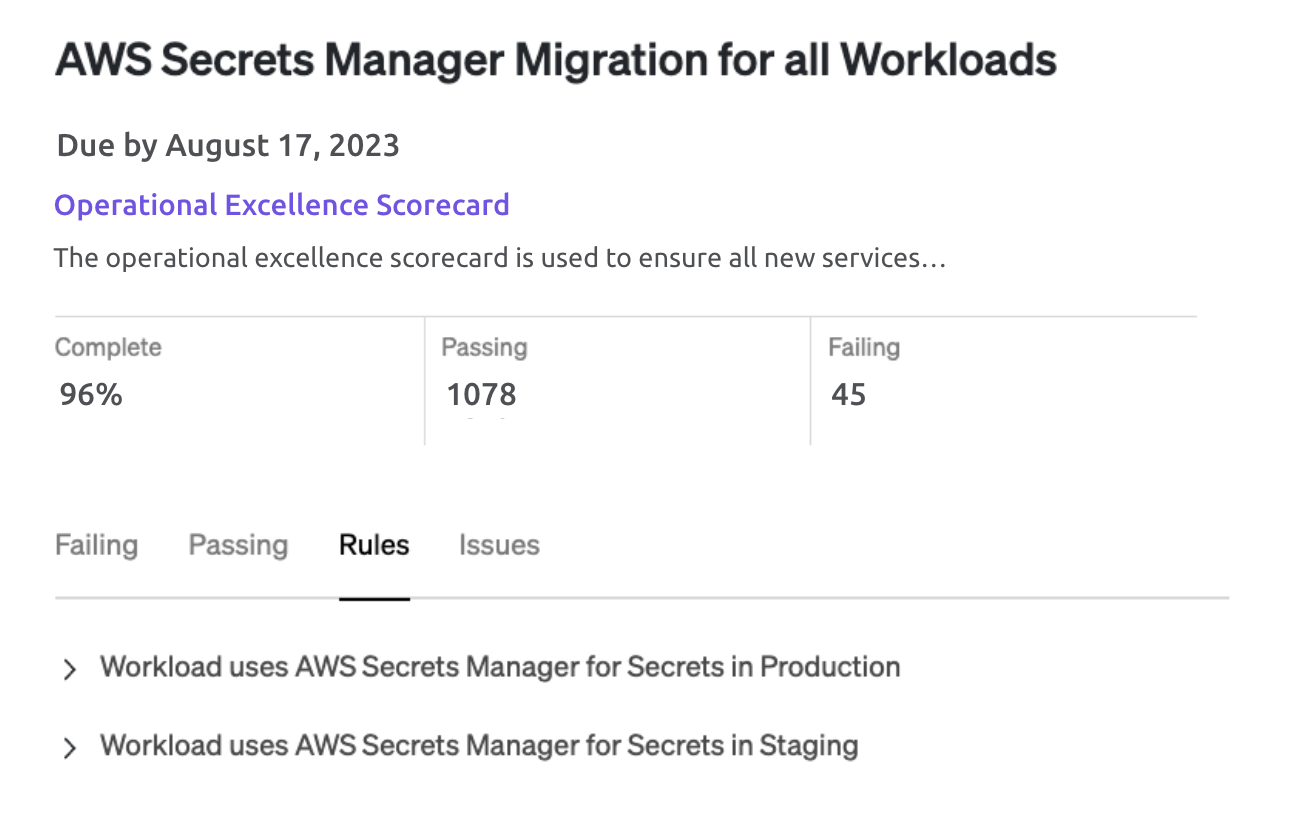Select the Rules tab

tap(374, 545)
